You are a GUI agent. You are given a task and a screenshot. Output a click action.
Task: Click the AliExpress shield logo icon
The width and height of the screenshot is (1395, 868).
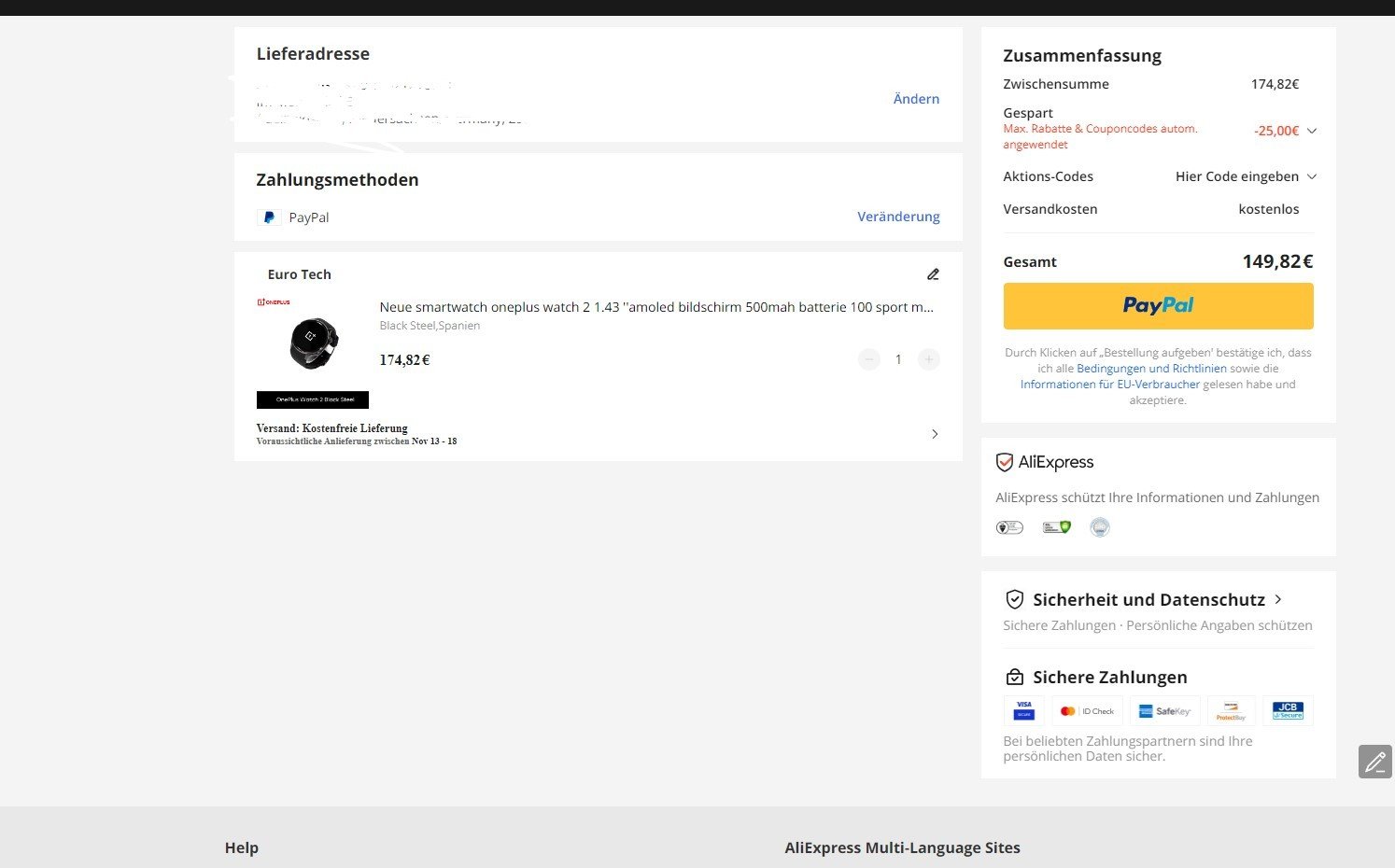tap(1005, 462)
